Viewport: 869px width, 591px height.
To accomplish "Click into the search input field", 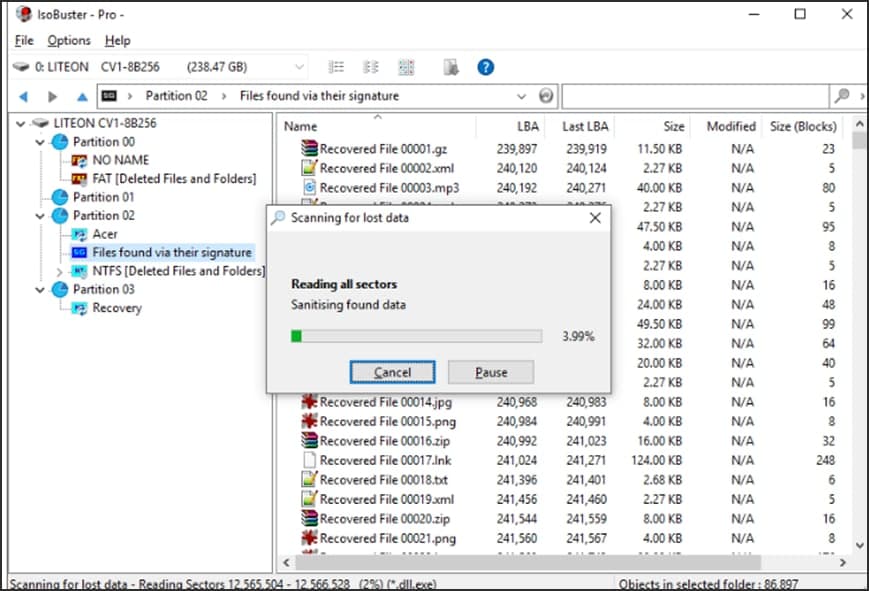I will click(x=695, y=96).
